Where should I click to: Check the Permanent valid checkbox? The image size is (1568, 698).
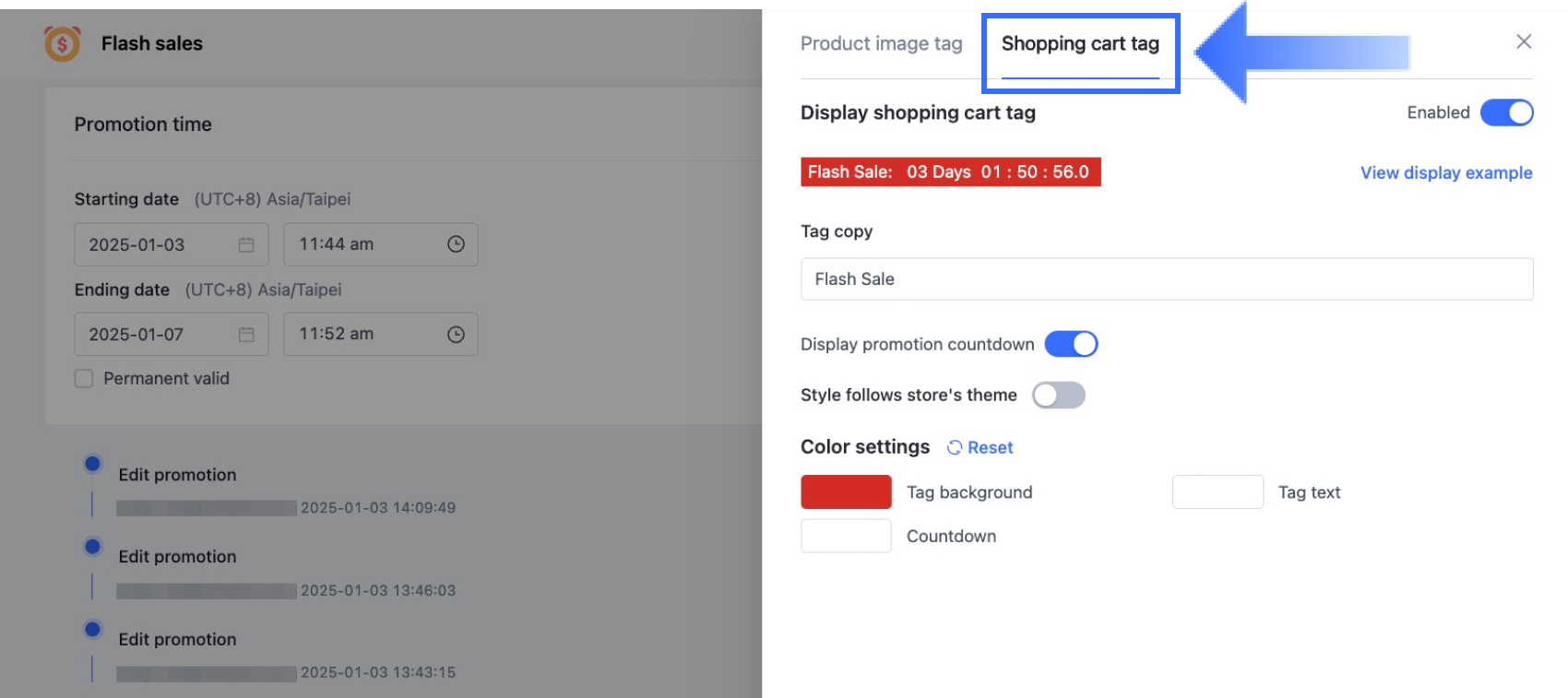click(x=84, y=379)
